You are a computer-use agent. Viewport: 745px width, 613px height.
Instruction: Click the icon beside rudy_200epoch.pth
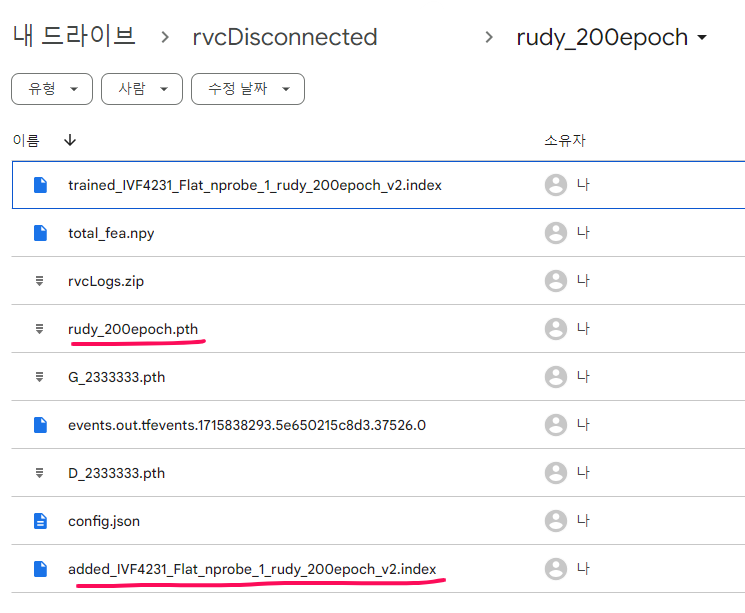tap(39, 329)
